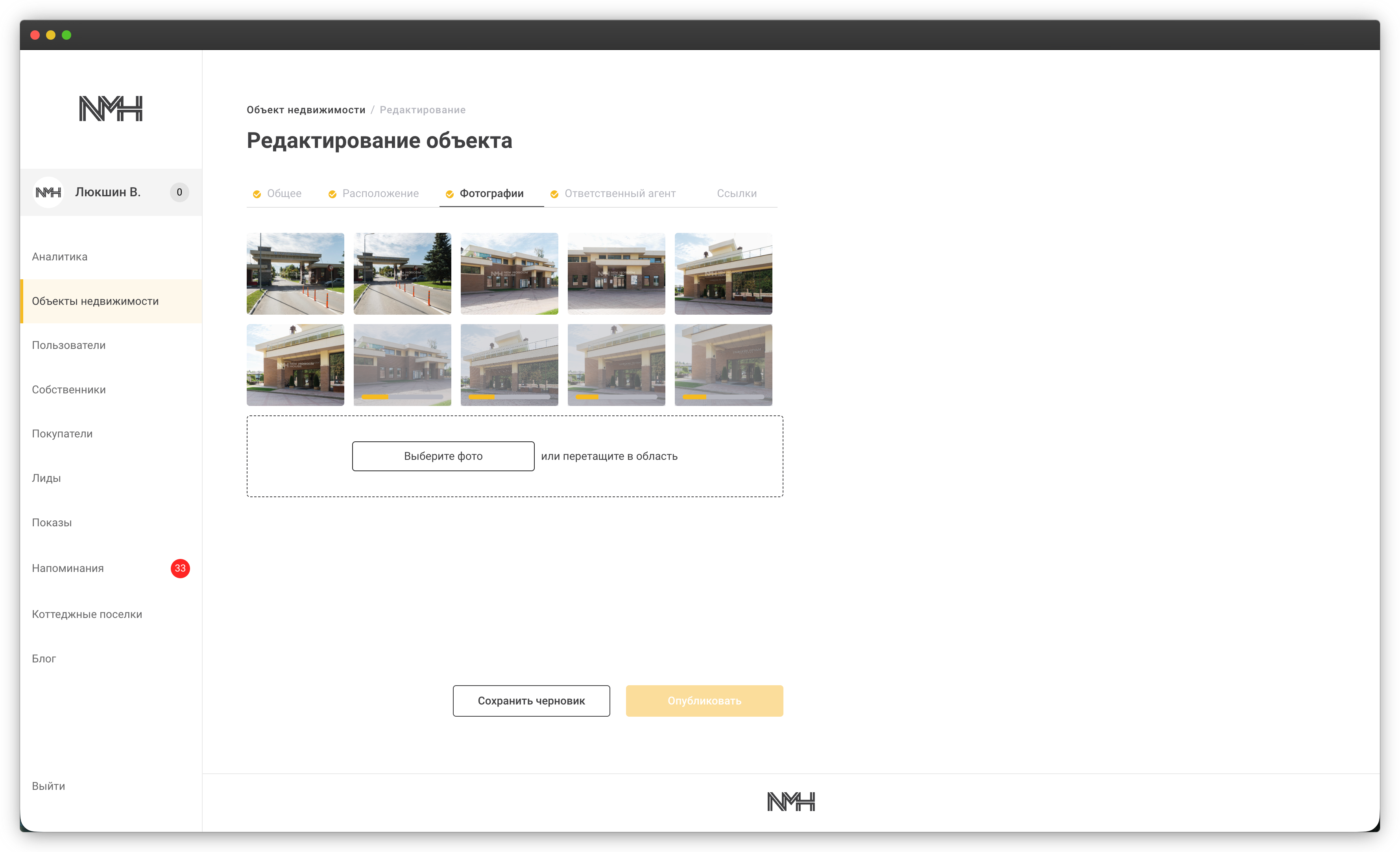Image resolution: width=1400 pixels, height=852 pixels.
Task: Click Выйти to log out
Action: coord(48,786)
